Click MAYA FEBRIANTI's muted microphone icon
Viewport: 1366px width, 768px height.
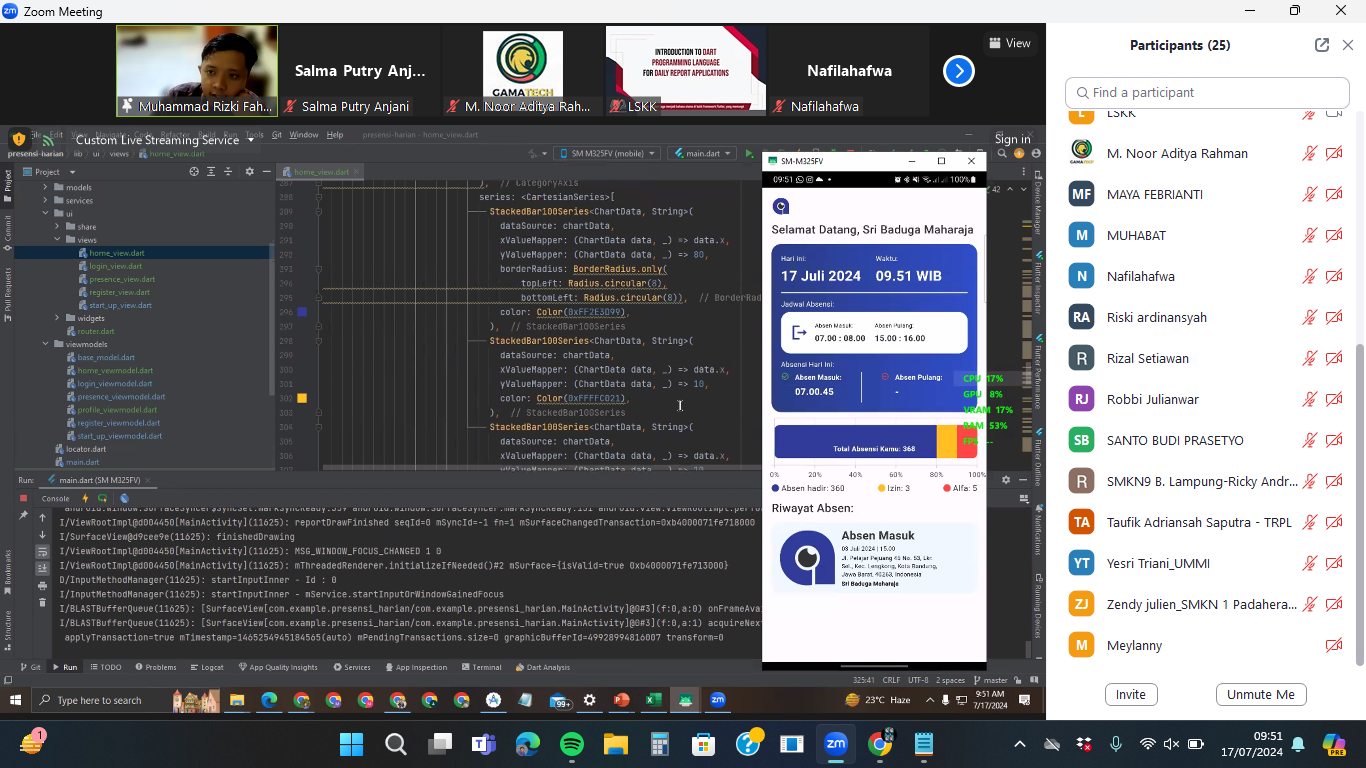1309,194
